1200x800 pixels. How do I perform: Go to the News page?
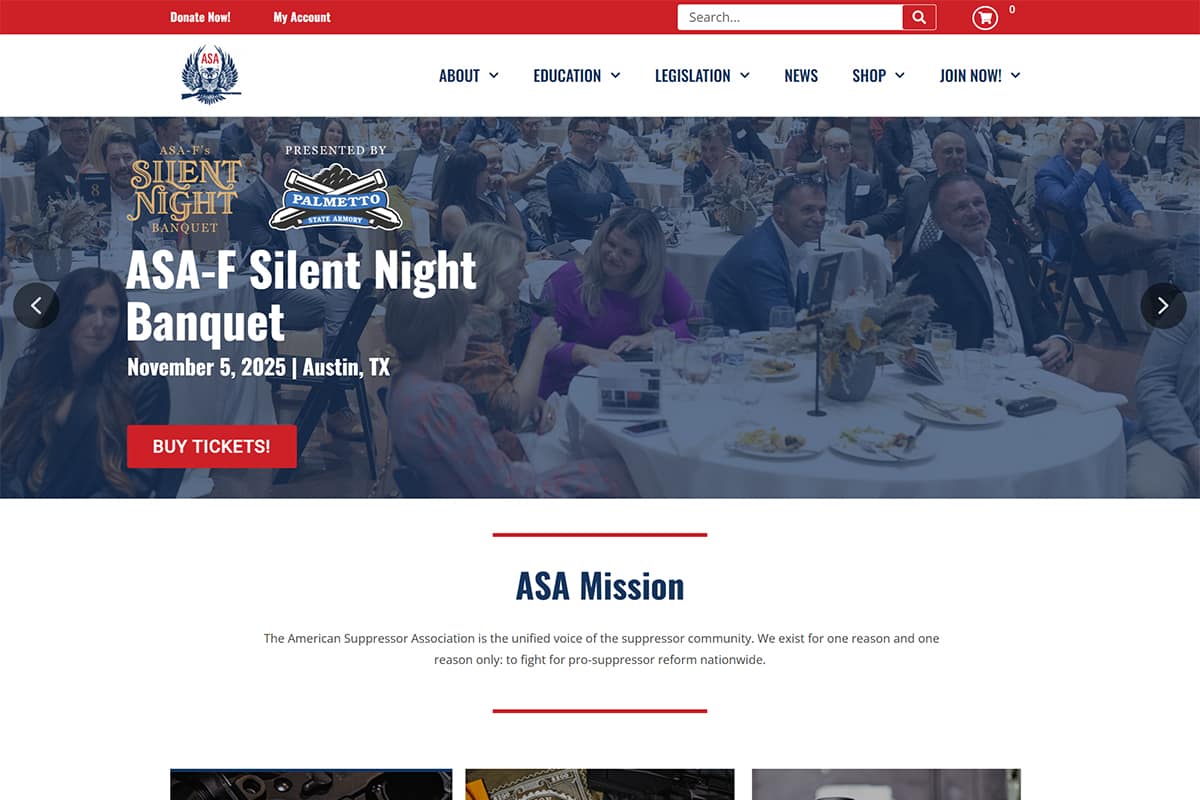[x=801, y=76]
